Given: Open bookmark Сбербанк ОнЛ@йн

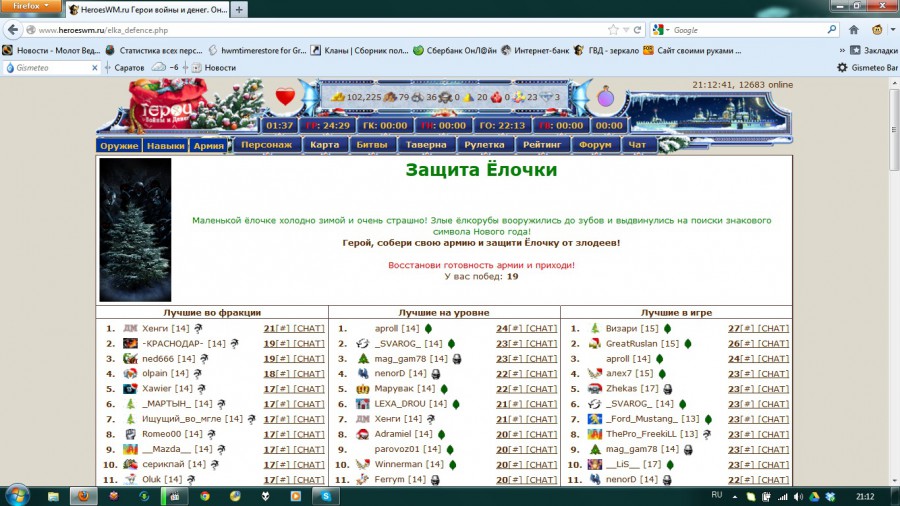Looking at the screenshot, I should (x=455, y=50).
